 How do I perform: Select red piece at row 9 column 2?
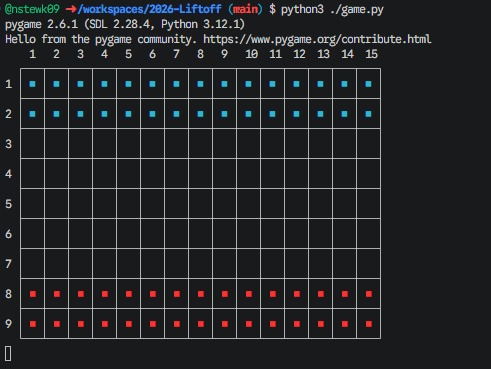[x=57, y=324]
